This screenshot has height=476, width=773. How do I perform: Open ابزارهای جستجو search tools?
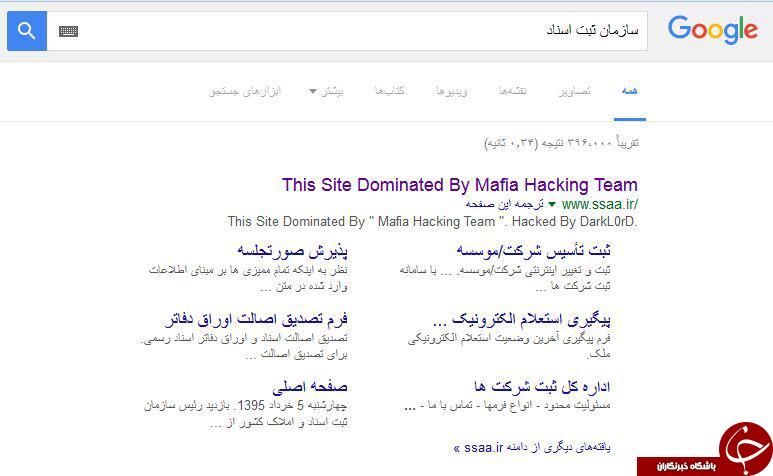coord(245,91)
